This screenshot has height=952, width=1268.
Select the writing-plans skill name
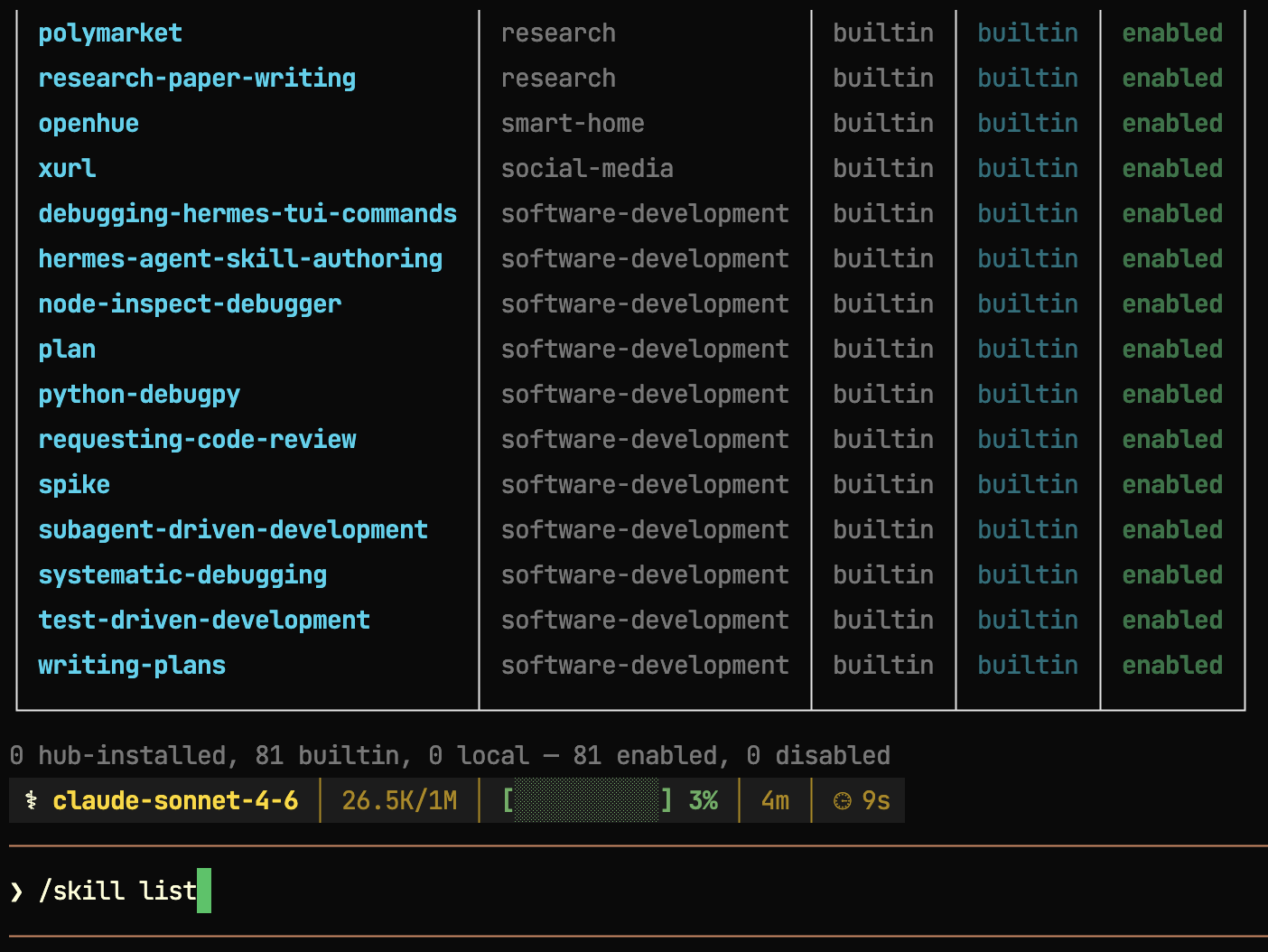[x=132, y=666]
